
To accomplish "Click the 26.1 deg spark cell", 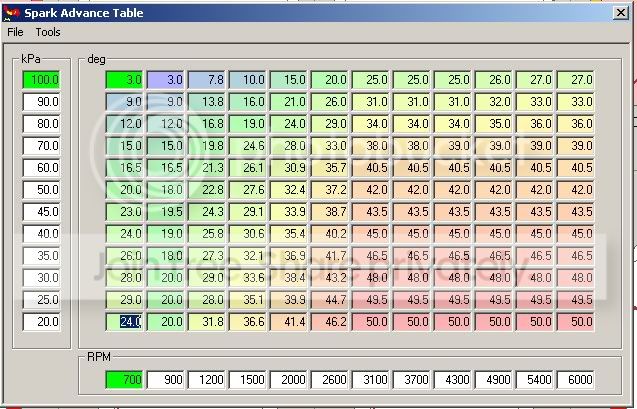I will pos(247,168).
